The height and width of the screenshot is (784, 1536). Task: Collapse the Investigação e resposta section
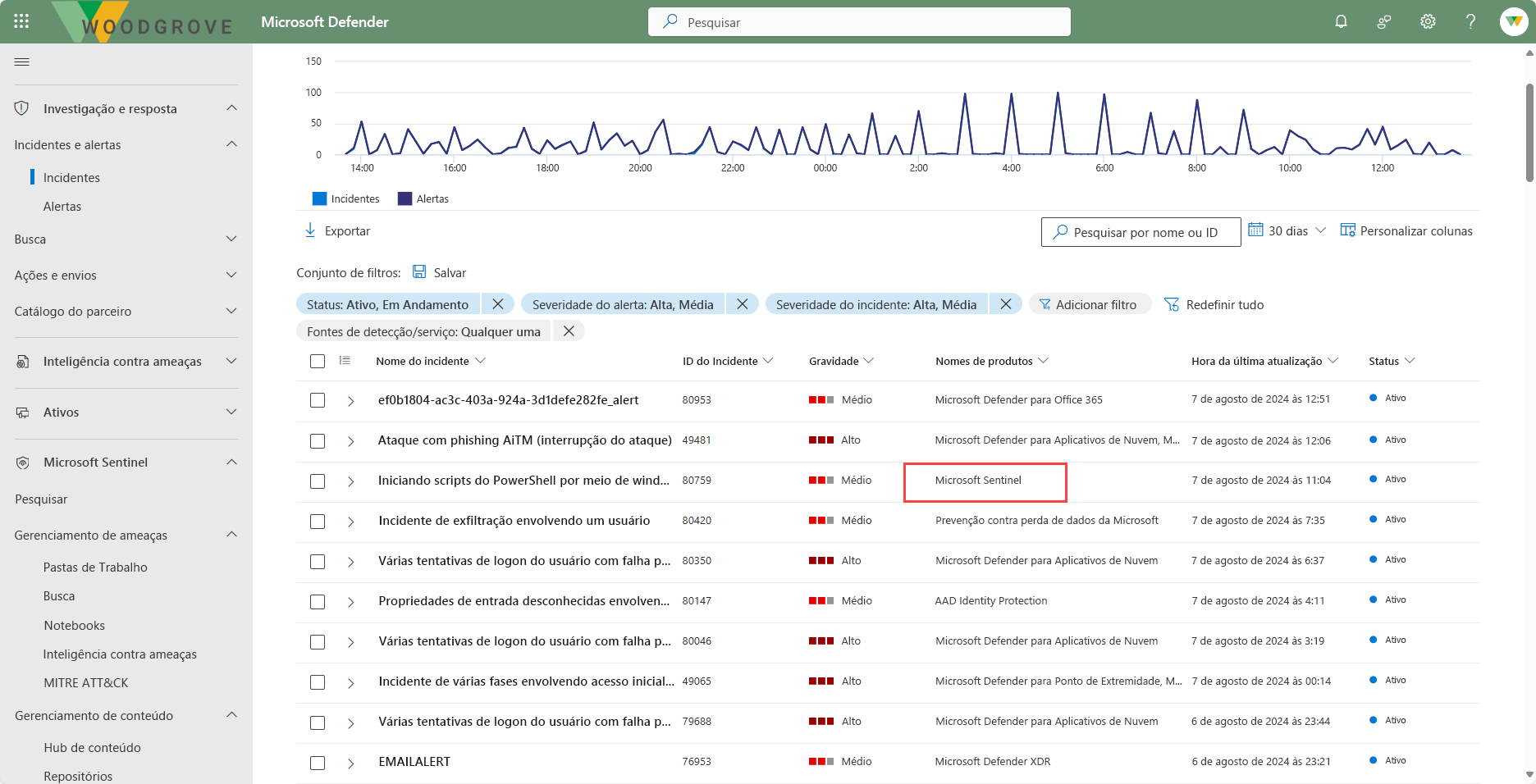pos(231,108)
